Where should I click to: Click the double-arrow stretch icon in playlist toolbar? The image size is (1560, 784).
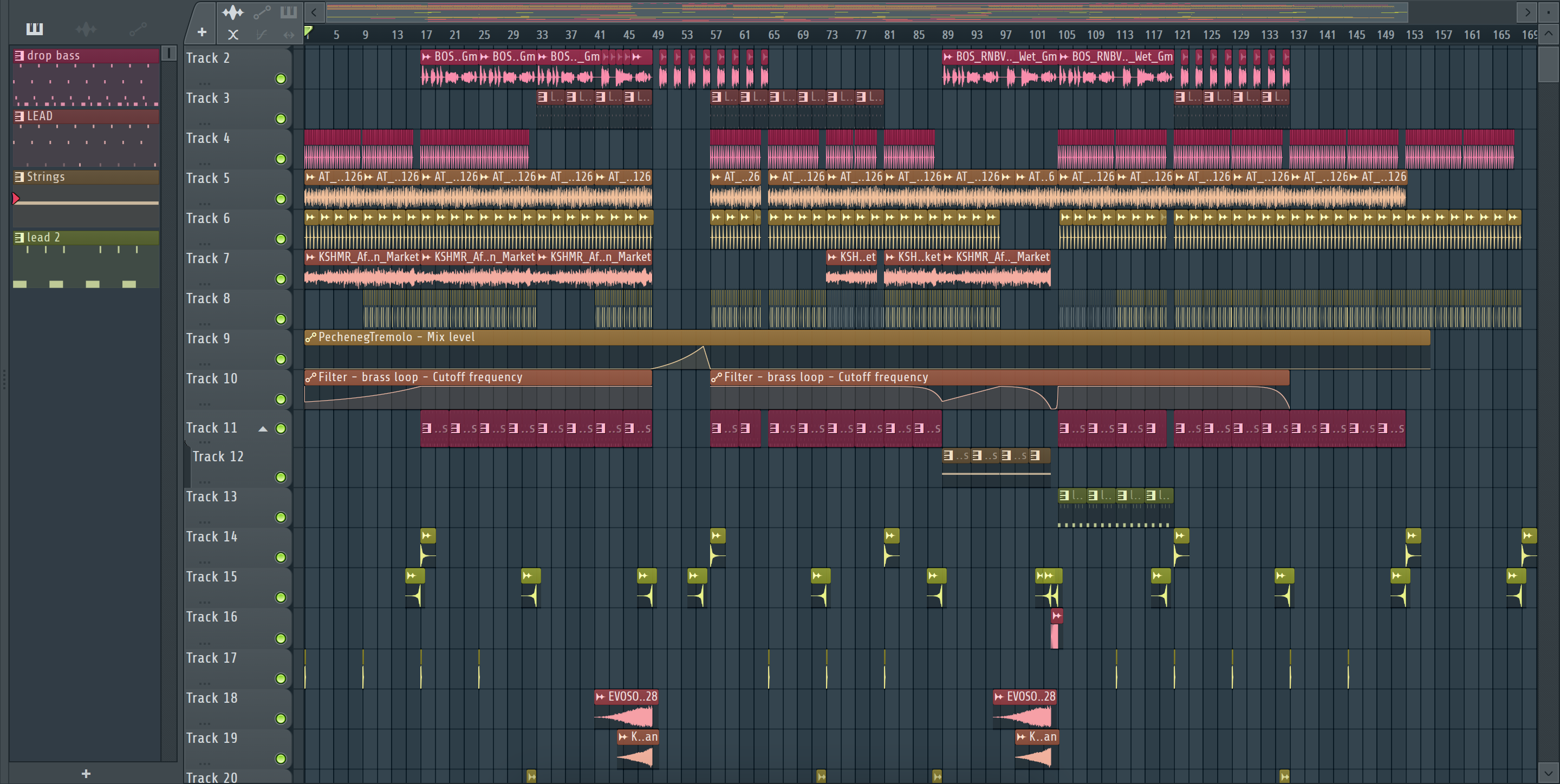click(x=289, y=35)
